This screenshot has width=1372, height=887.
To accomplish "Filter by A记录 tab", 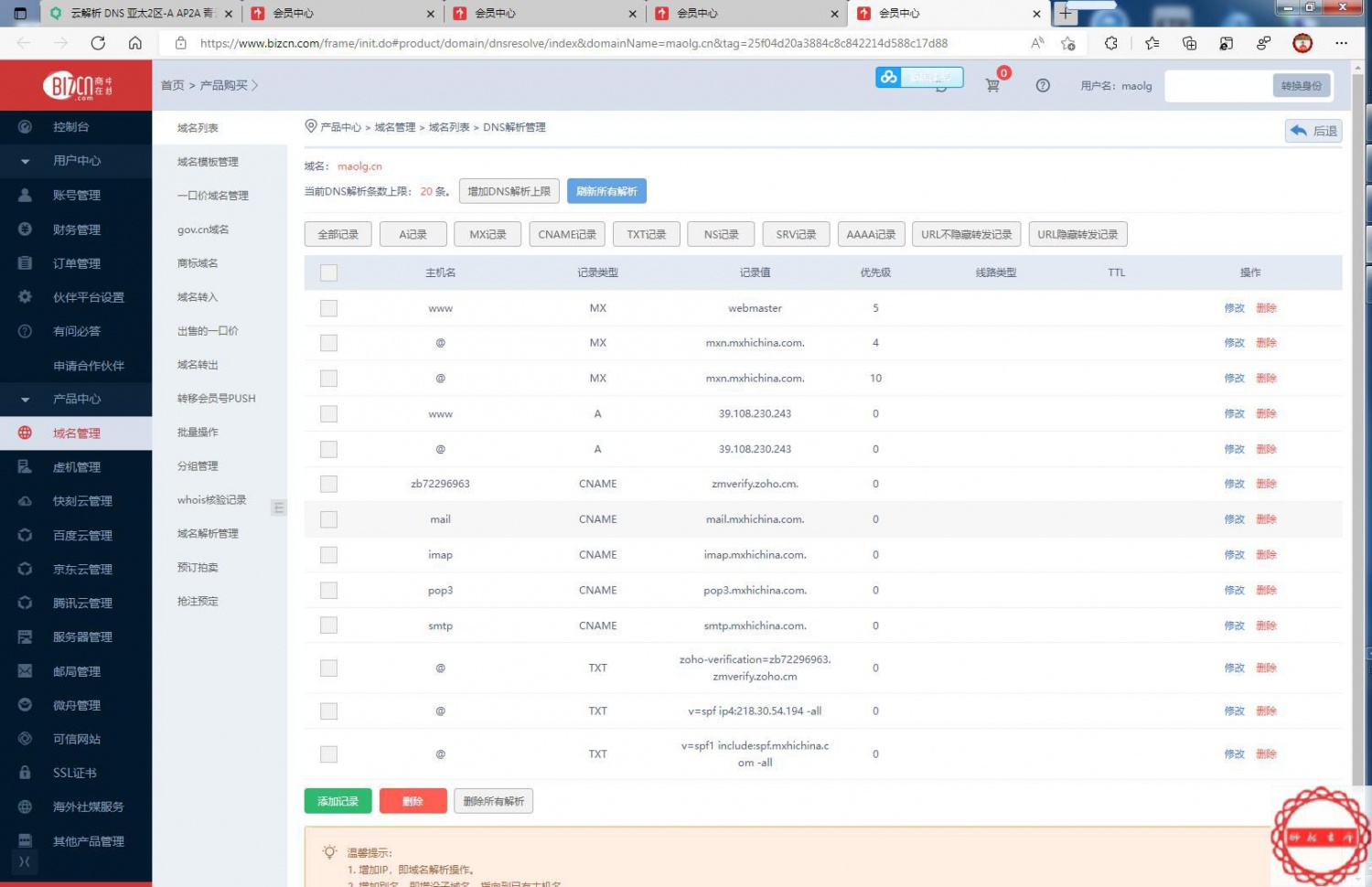I will click(413, 234).
